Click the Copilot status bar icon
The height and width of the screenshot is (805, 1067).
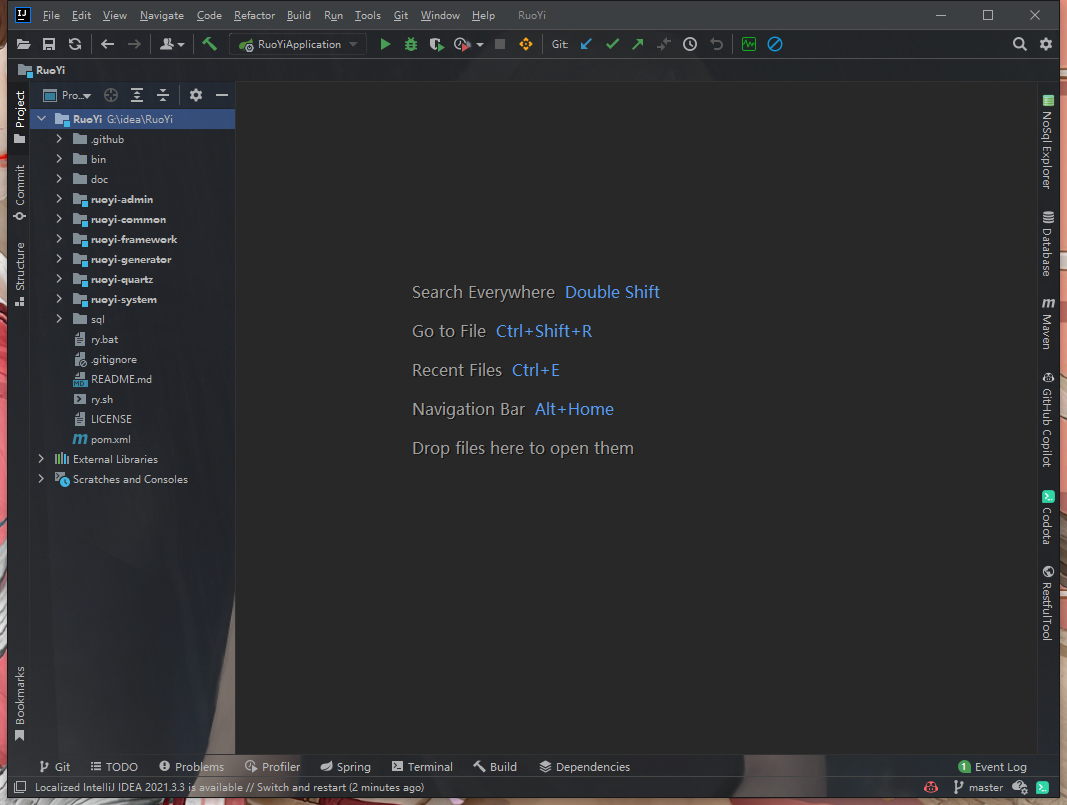click(x=931, y=787)
